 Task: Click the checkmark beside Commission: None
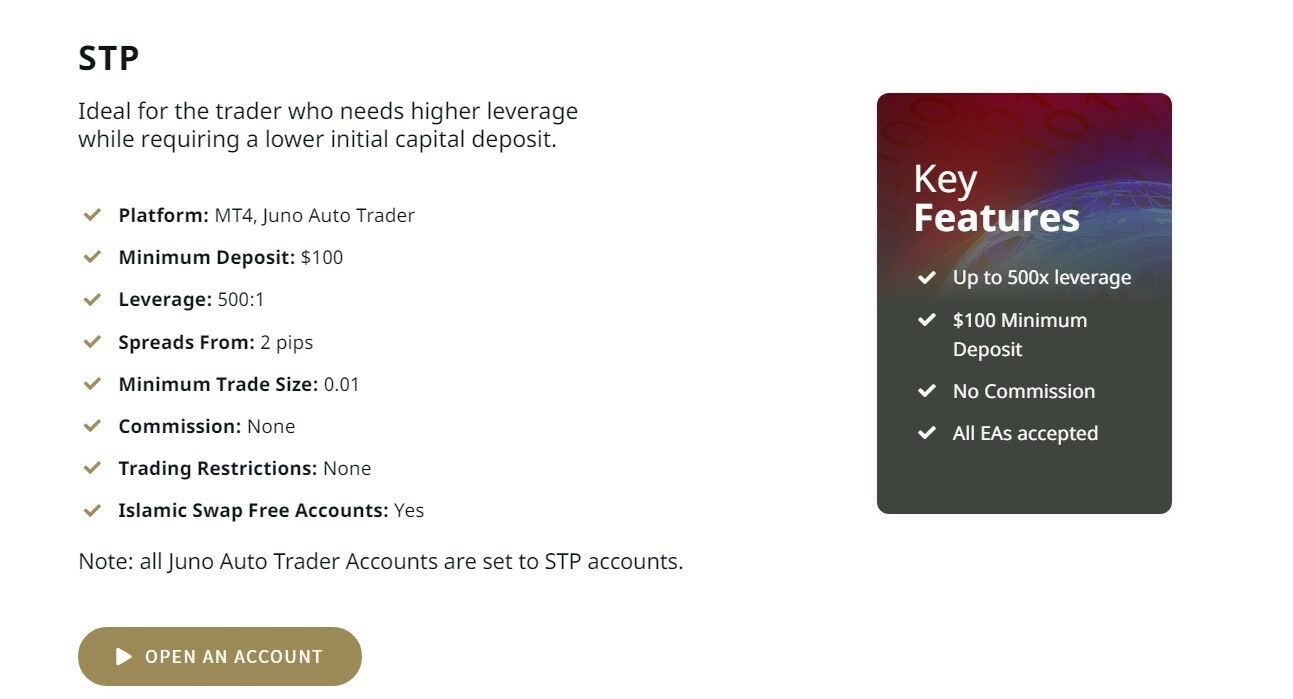(x=92, y=426)
